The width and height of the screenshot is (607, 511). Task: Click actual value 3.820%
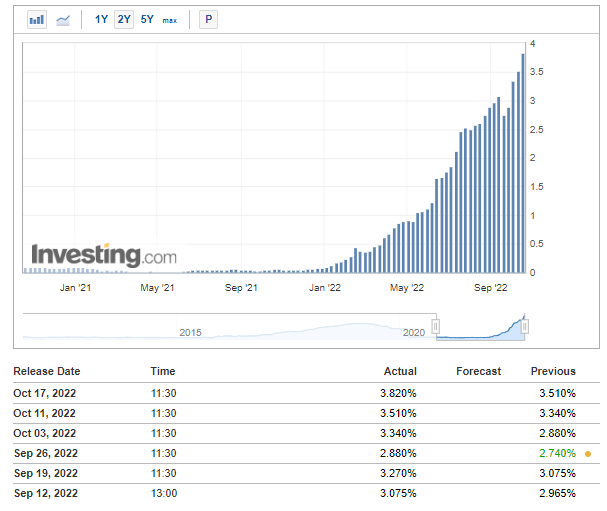[x=398, y=393]
